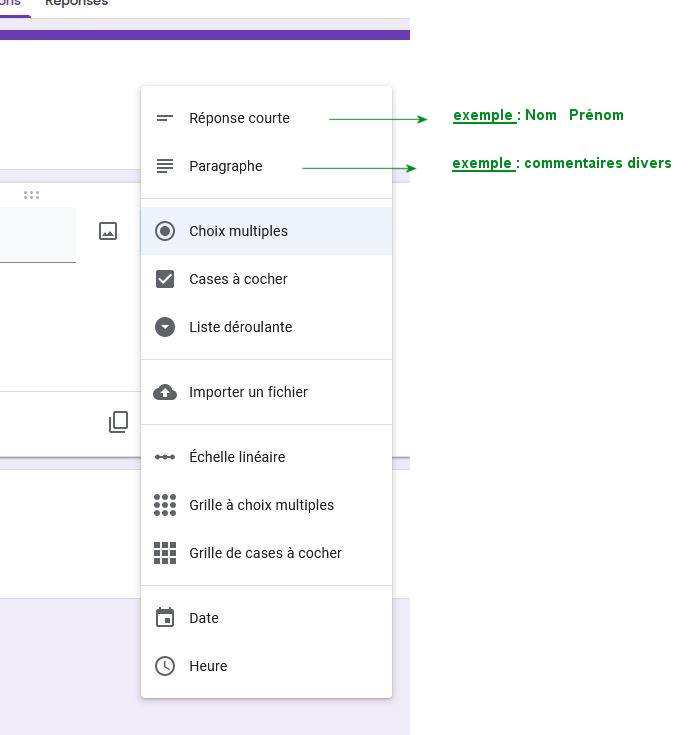Image resolution: width=699 pixels, height=735 pixels.
Task: Choose the Date question type
Action: click(266, 618)
